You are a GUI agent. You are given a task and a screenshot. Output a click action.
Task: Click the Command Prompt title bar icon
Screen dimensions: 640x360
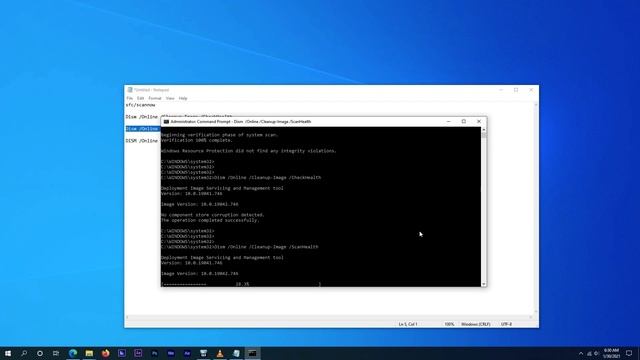166,122
